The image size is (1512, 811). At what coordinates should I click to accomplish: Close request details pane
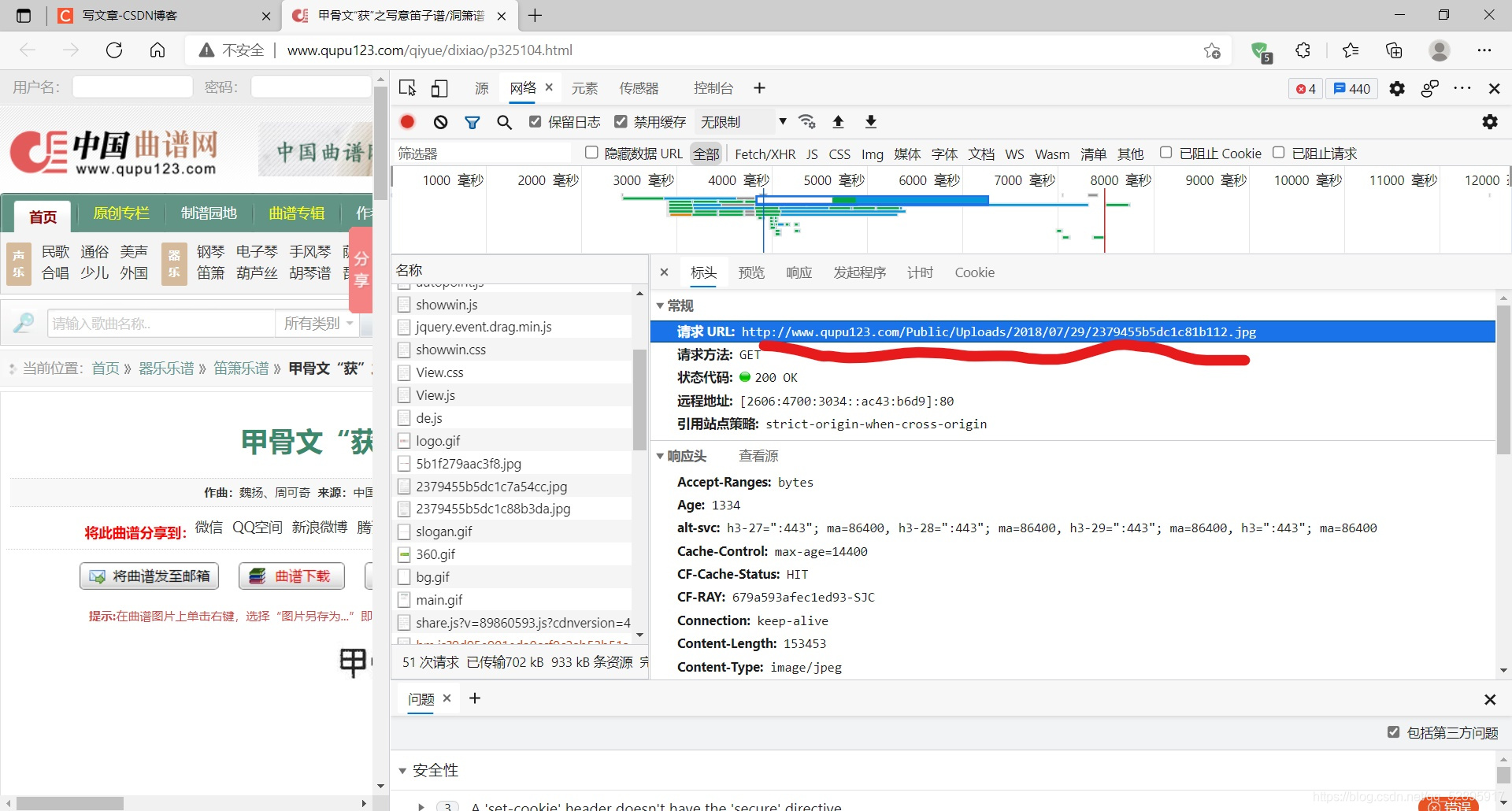(664, 272)
